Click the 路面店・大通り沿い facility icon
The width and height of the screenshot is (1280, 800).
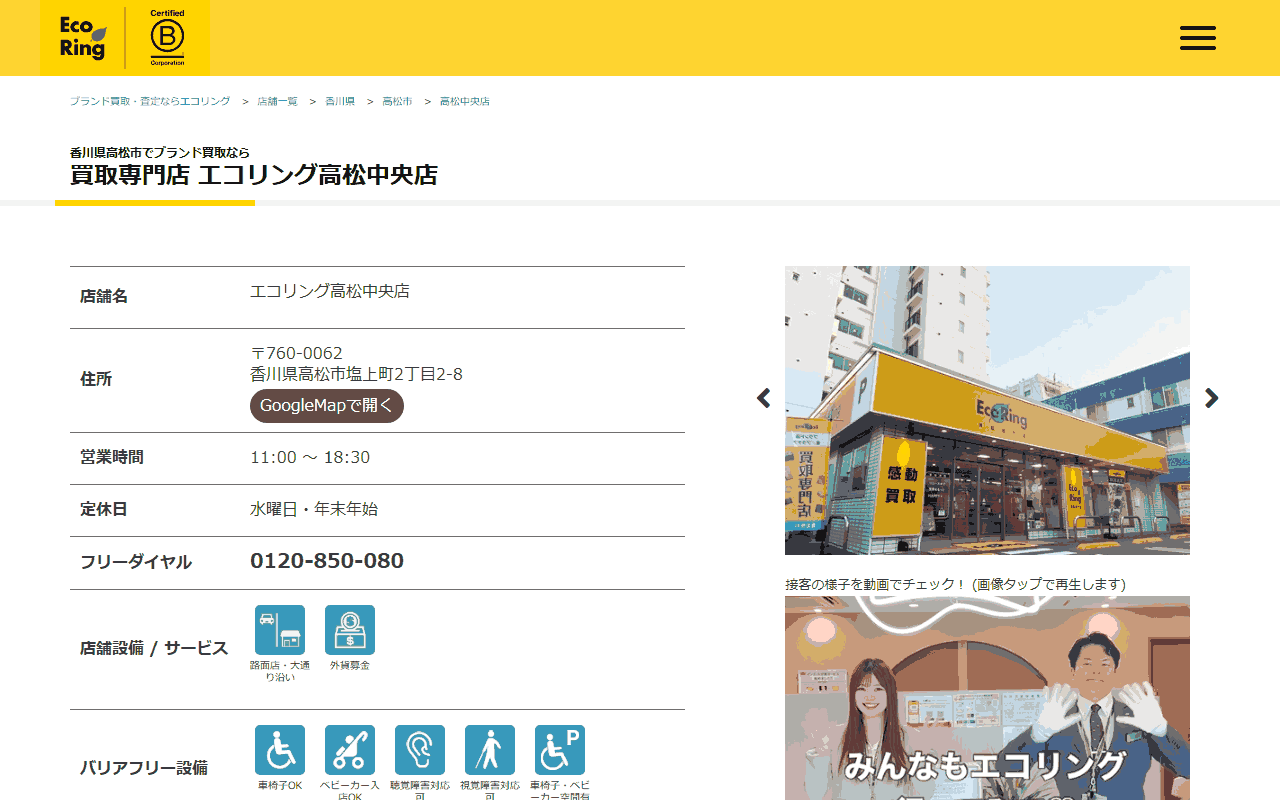click(280, 630)
